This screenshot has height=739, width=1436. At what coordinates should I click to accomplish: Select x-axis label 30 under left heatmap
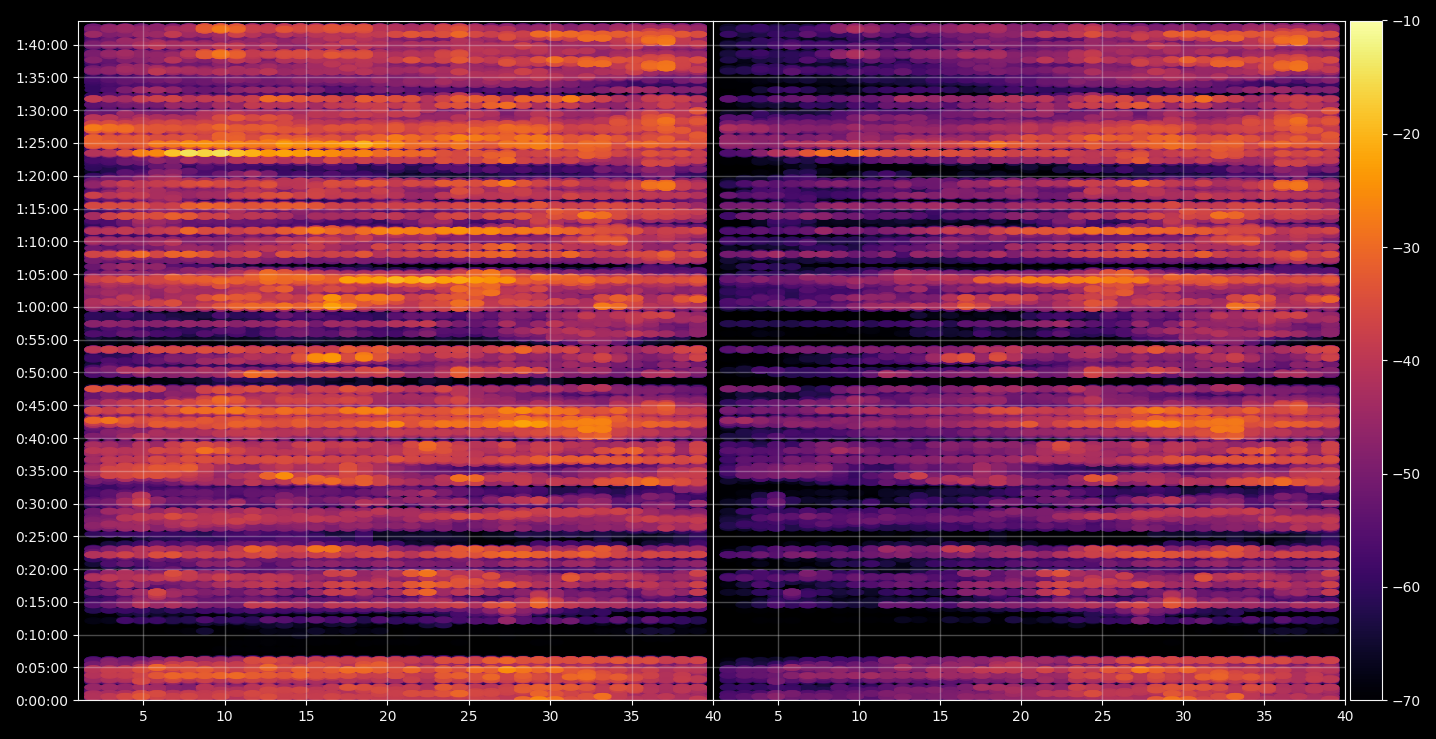pos(550,717)
